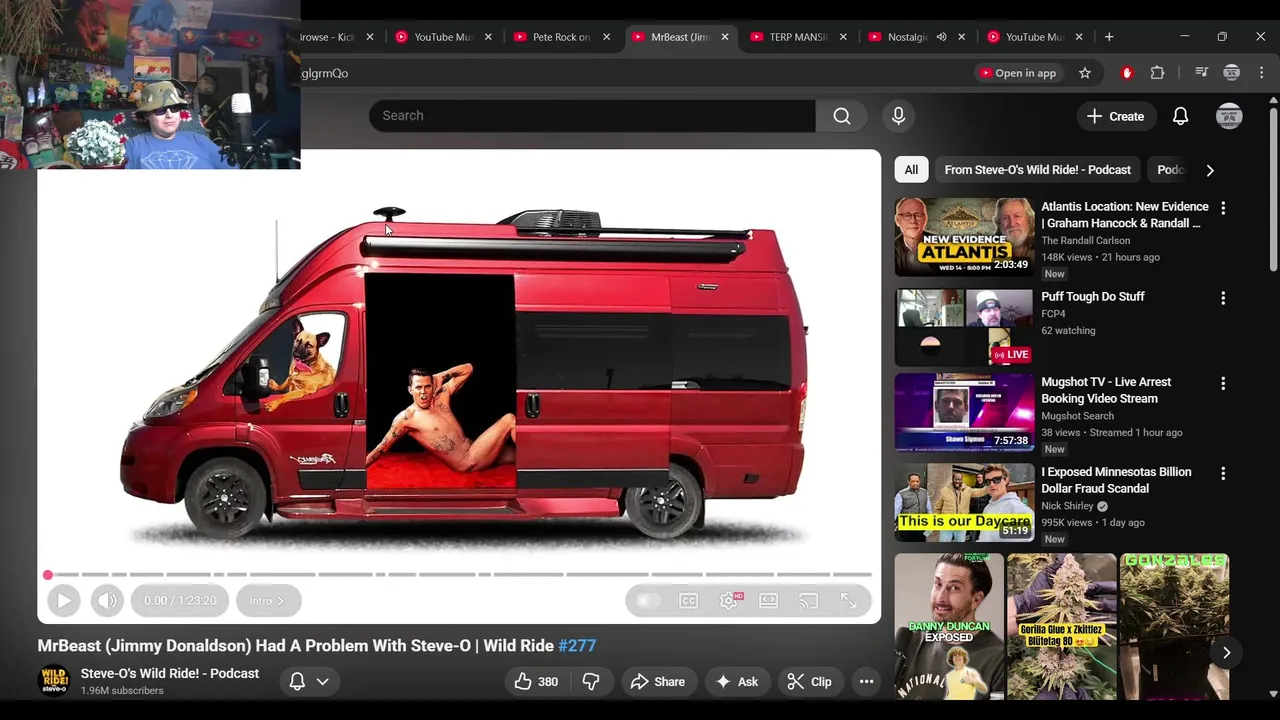1280x720 pixels.
Task: Open options for Mugshot TV live stream
Action: (1223, 383)
